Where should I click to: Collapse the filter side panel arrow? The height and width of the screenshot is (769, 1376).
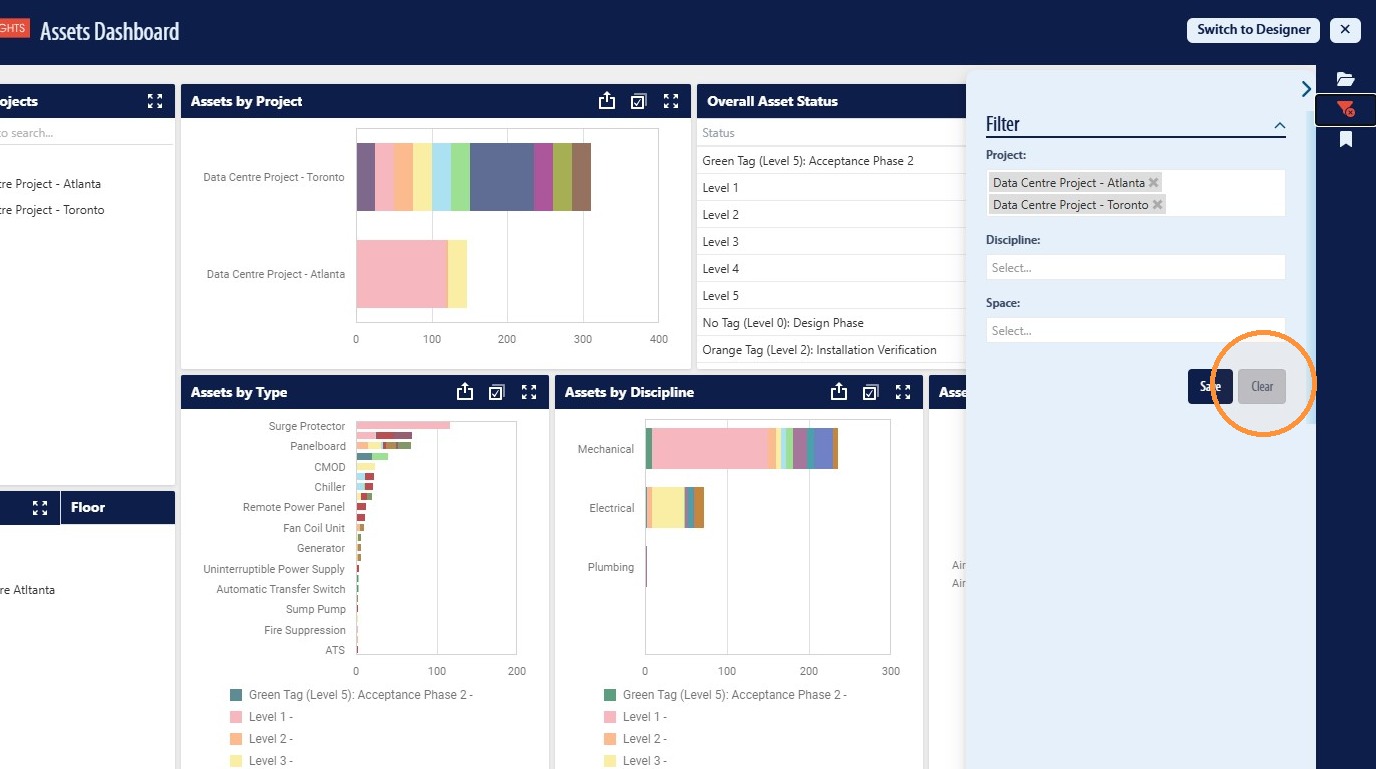tap(1306, 89)
